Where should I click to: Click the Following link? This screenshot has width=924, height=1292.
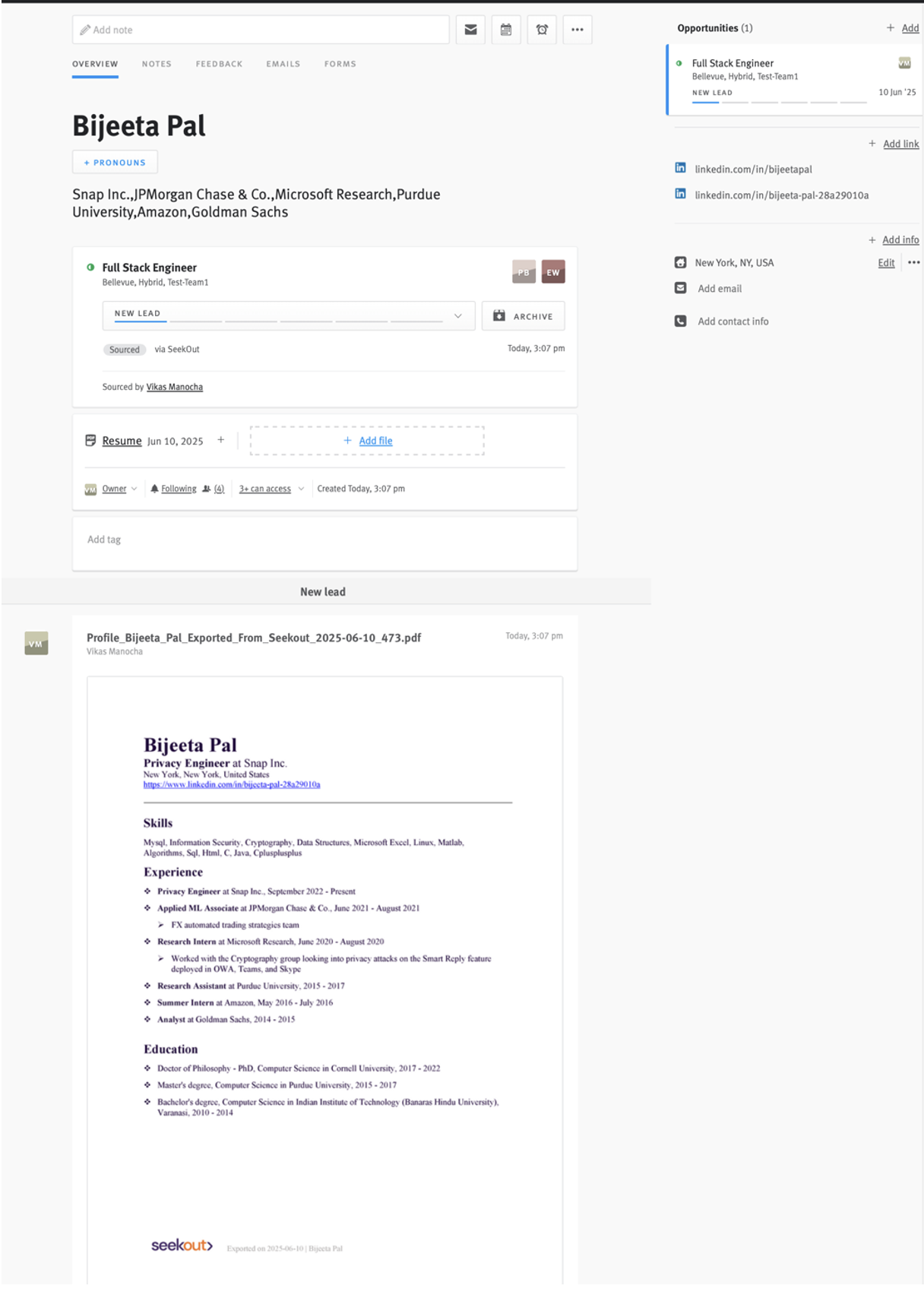tap(179, 489)
